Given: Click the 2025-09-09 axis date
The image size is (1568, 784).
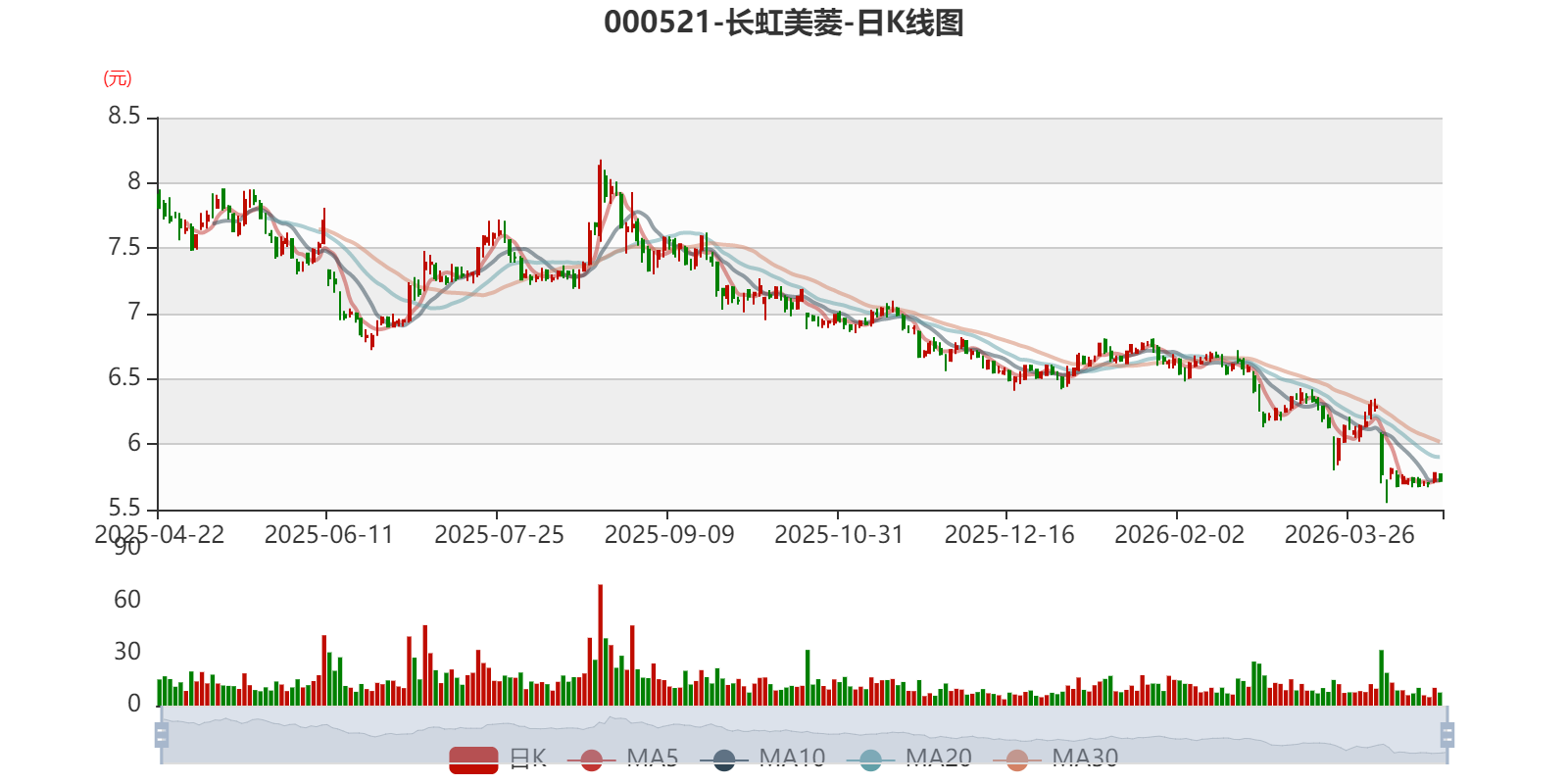Looking at the screenshot, I should 669,535.
